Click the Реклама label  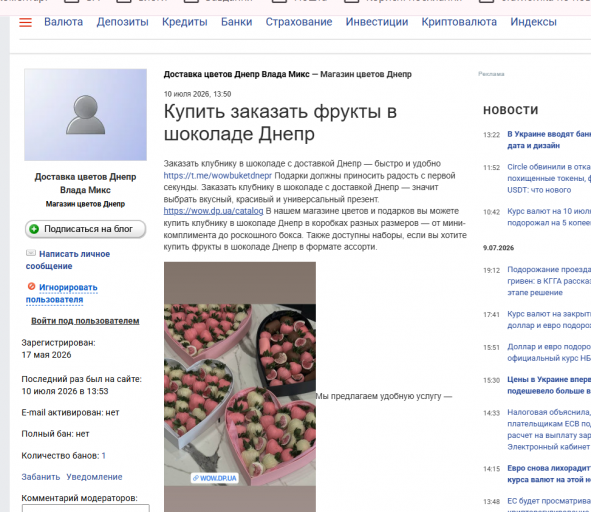click(491, 74)
